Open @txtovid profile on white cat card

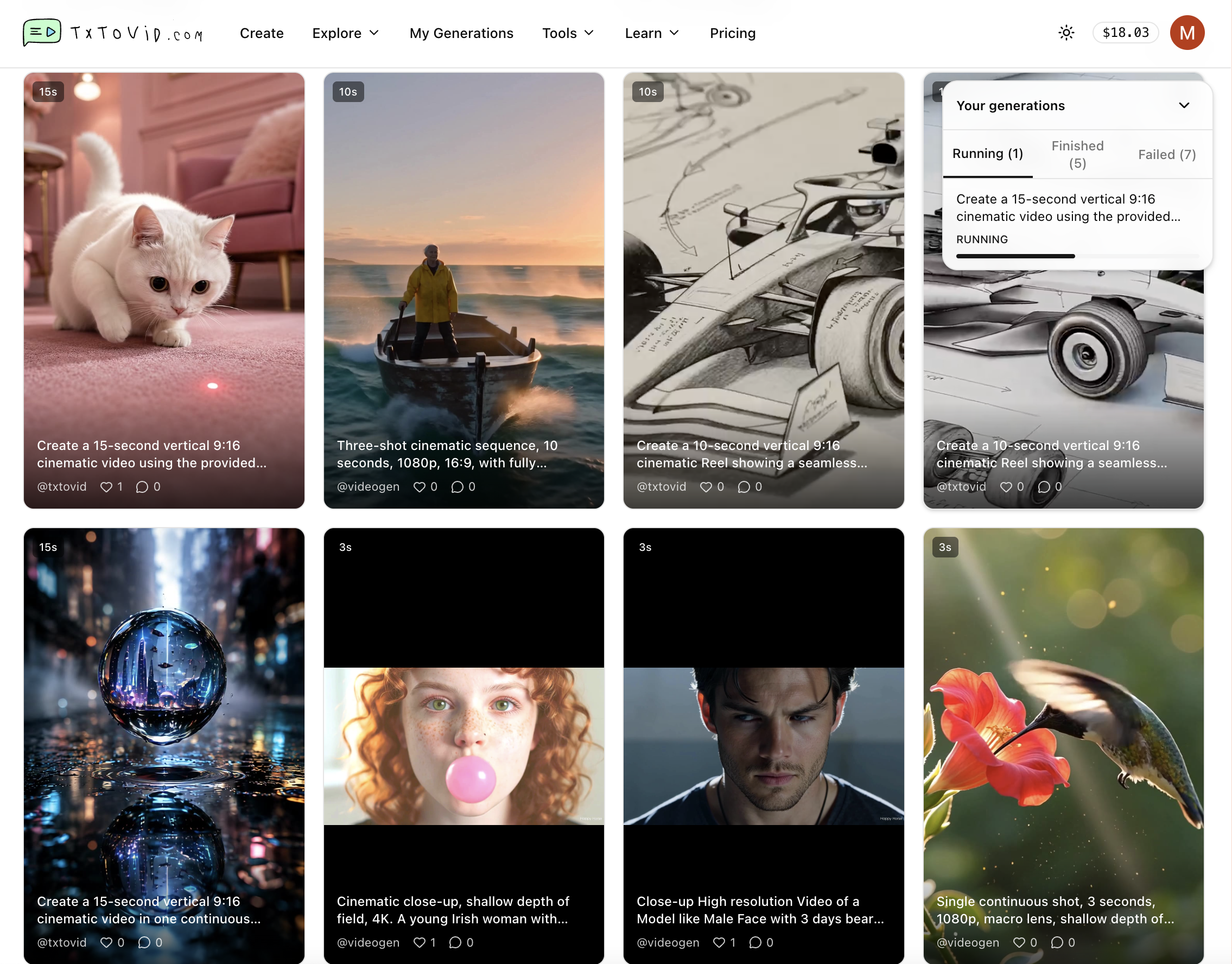click(x=62, y=486)
